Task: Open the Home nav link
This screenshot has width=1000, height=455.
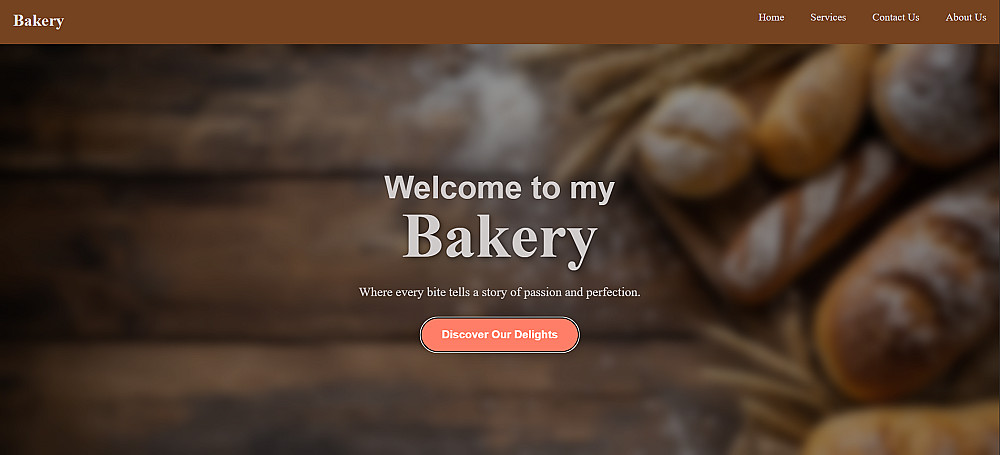Action: click(x=771, y=17)
